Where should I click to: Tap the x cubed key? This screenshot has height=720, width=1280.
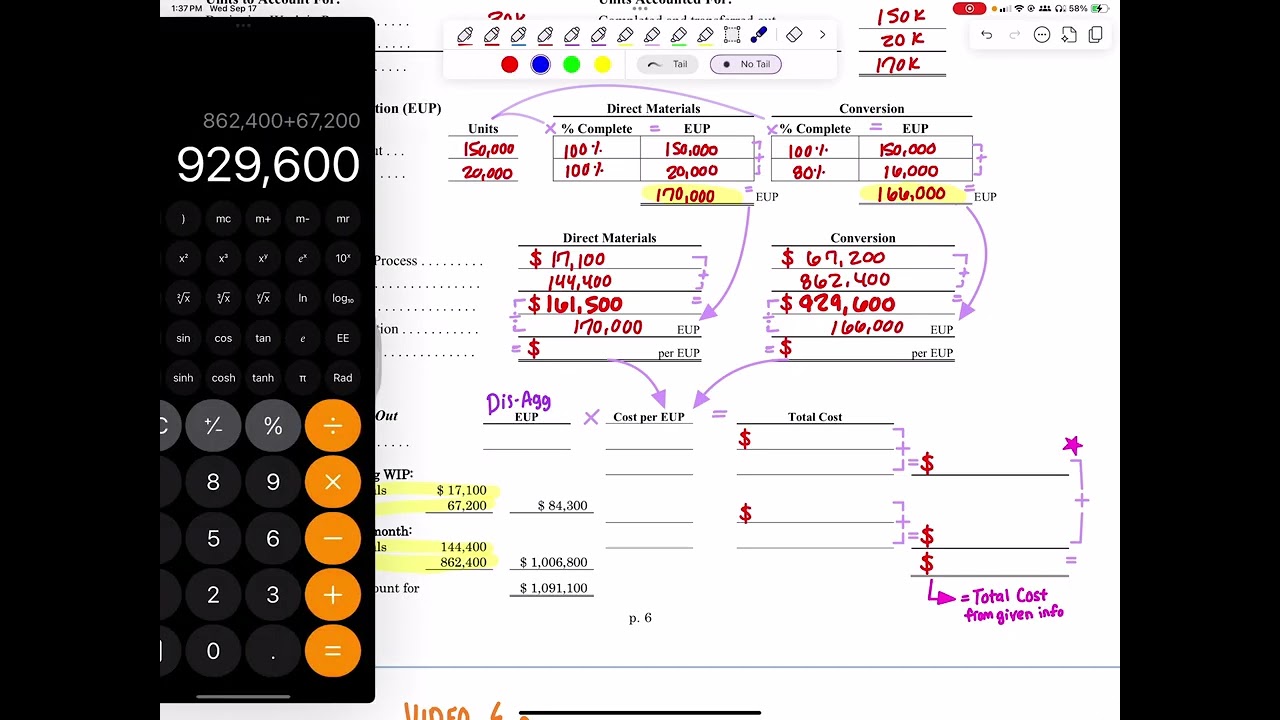pyautogui.click(x=223, y=258)
